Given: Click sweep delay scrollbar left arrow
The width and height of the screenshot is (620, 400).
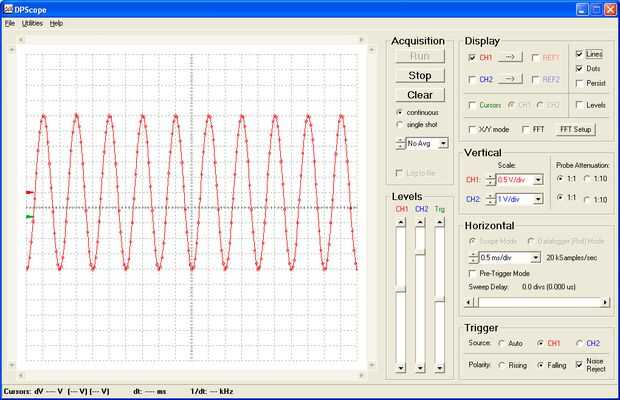Looking at the screenshot, I should click(x=469, y=302).
